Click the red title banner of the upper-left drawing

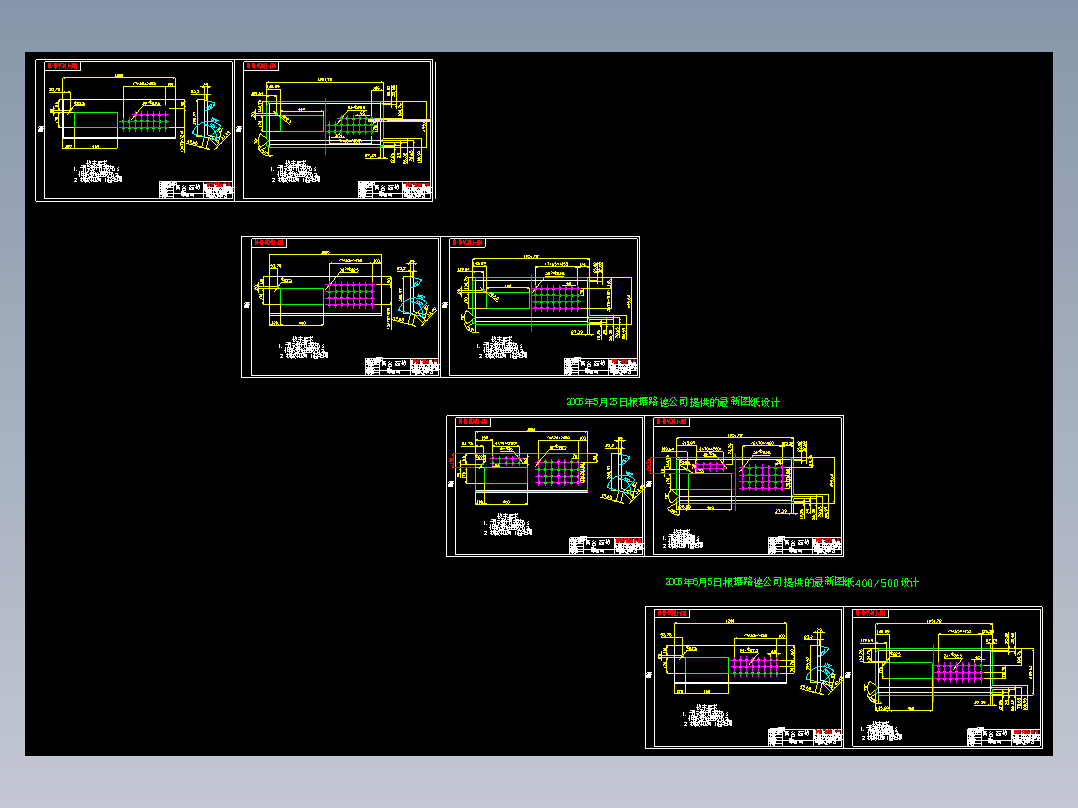click(63, 66)
